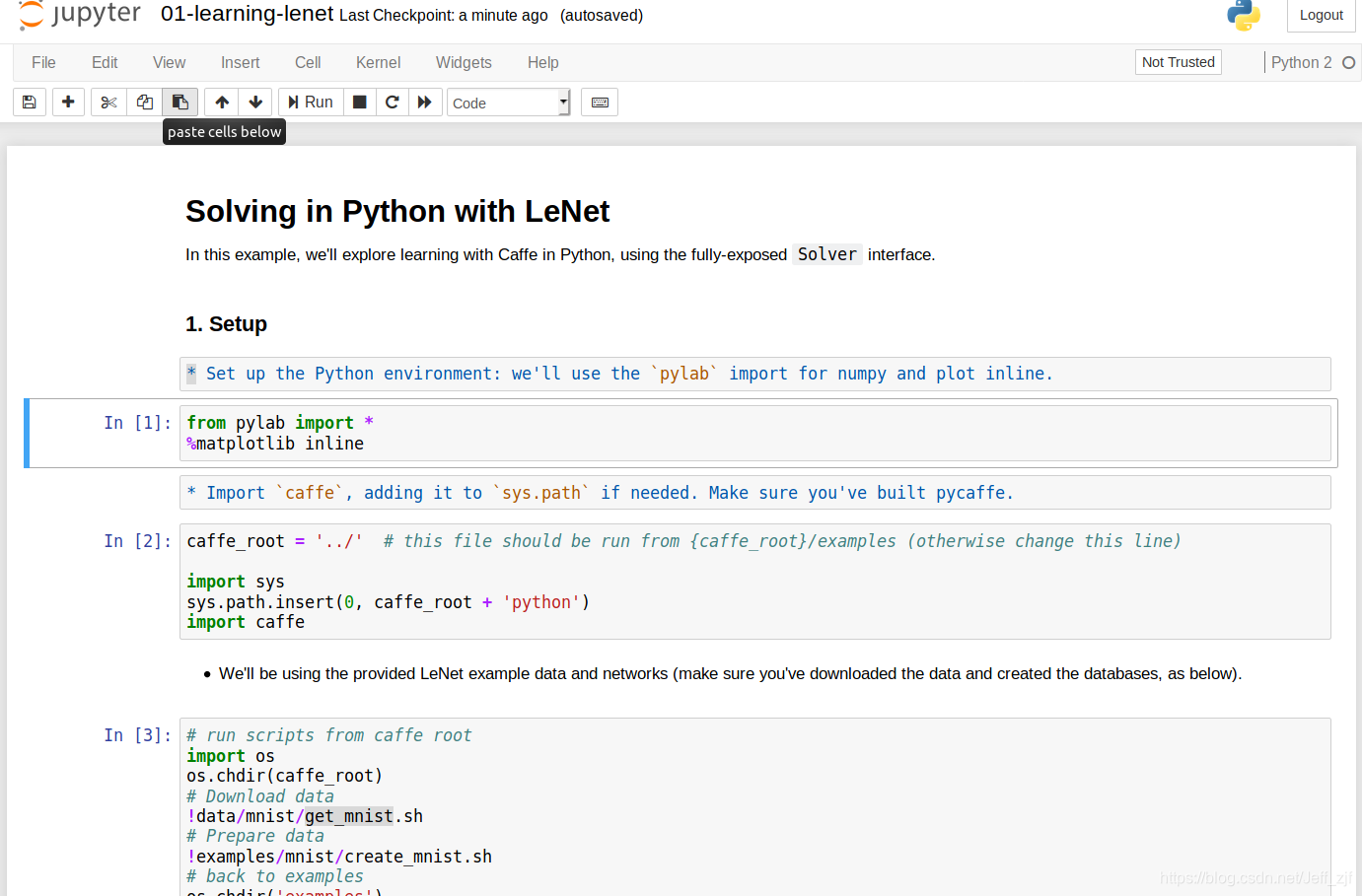The image size is (1362, 896).
Task: Paste cells below icon
Action: (x=180, y=103)
